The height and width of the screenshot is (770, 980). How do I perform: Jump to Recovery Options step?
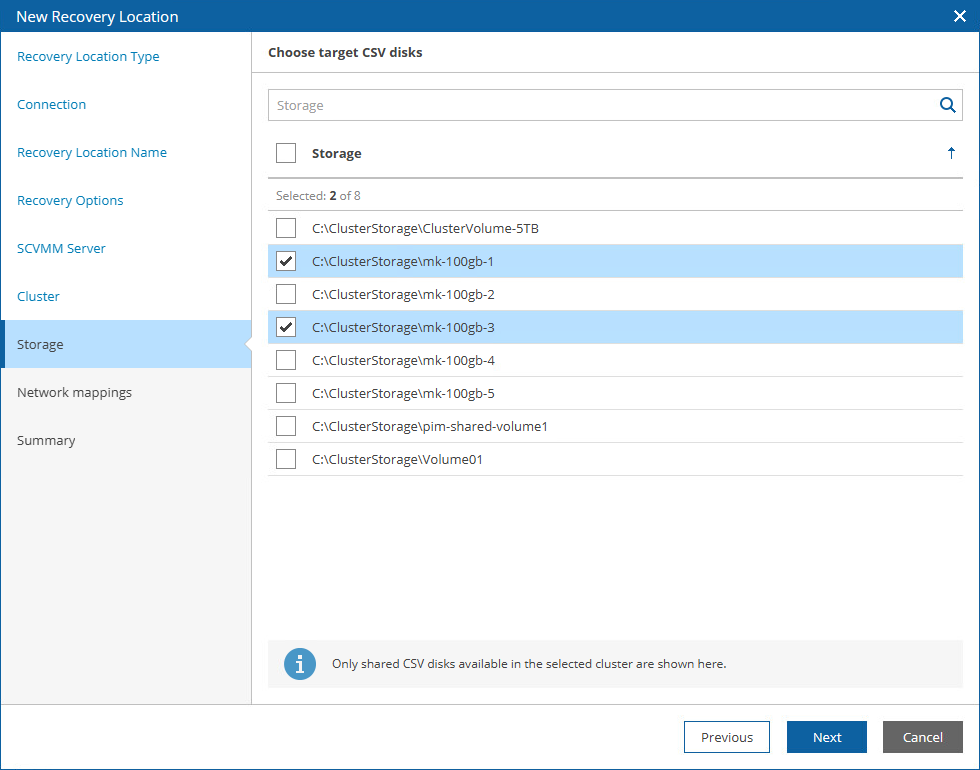70,201
